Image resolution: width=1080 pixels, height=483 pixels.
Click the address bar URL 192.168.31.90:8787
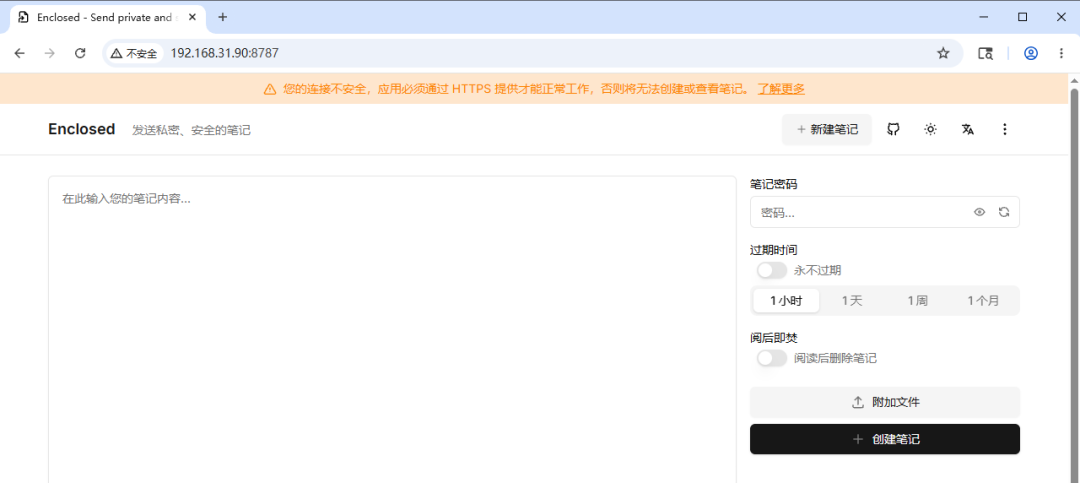(x=225, y=53)
